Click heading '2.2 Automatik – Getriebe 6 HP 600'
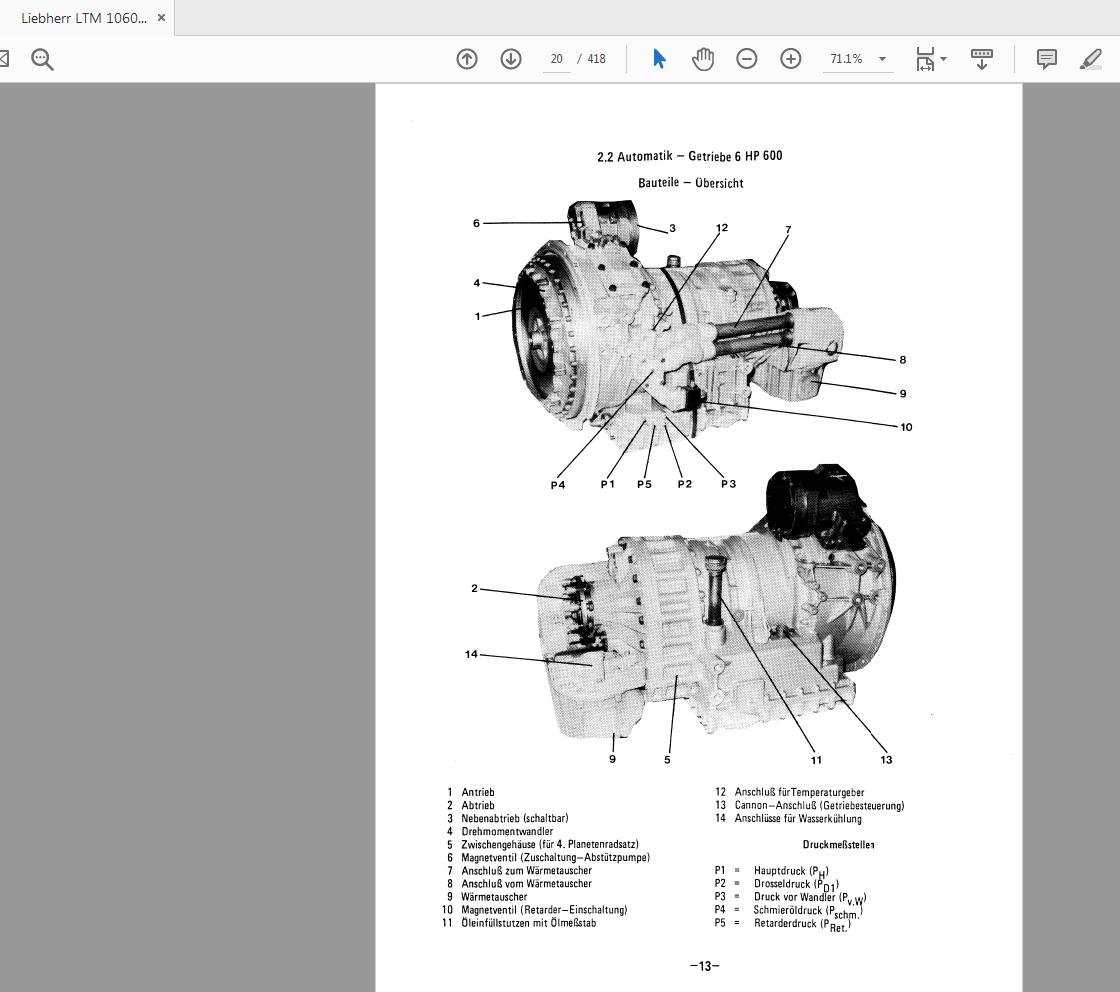The image size is (1120, 992). tap(690, 156)
